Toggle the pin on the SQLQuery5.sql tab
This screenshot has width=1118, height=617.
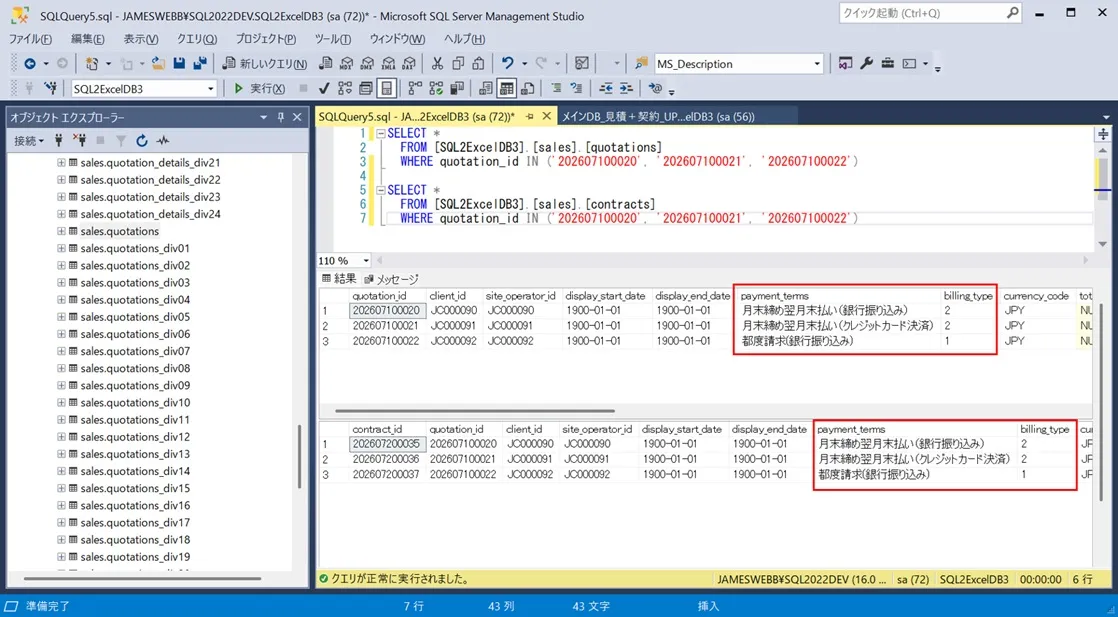pyautogui.click(x=530, y=116)
